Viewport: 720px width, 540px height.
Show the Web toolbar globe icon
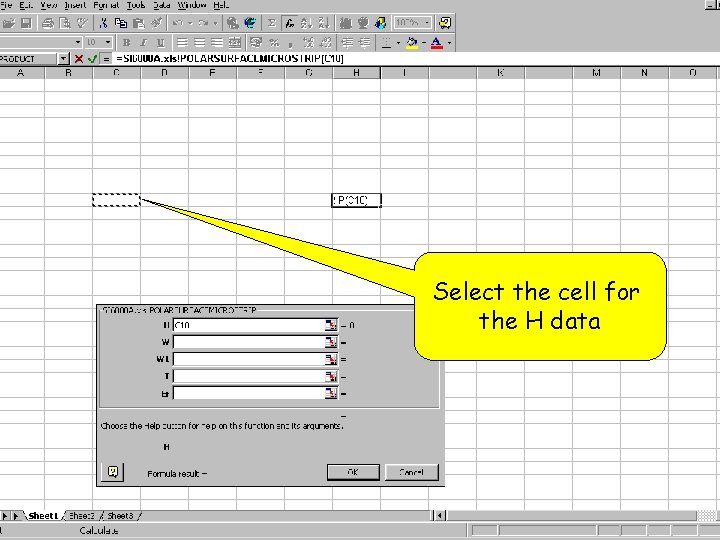[x=250, y=23]
